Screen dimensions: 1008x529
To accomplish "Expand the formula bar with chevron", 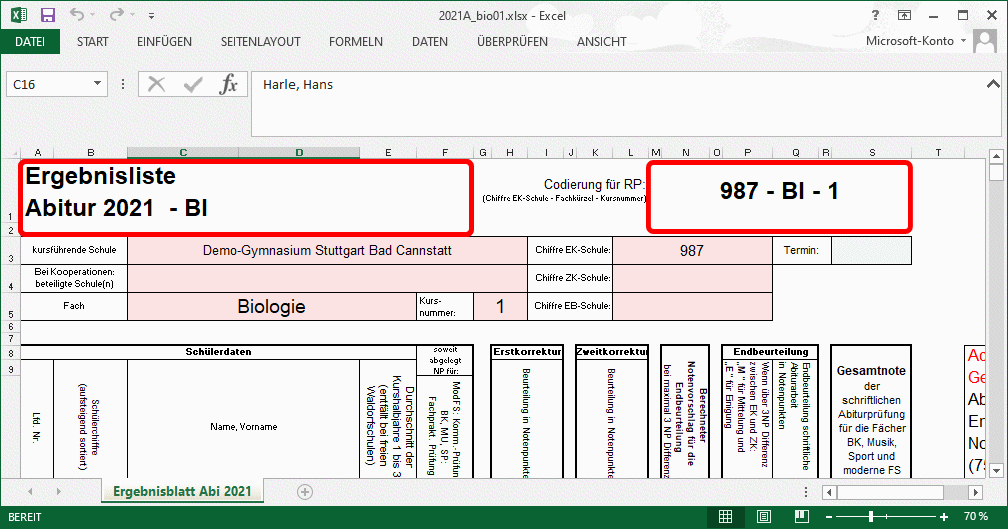I will tap(993, 85).
